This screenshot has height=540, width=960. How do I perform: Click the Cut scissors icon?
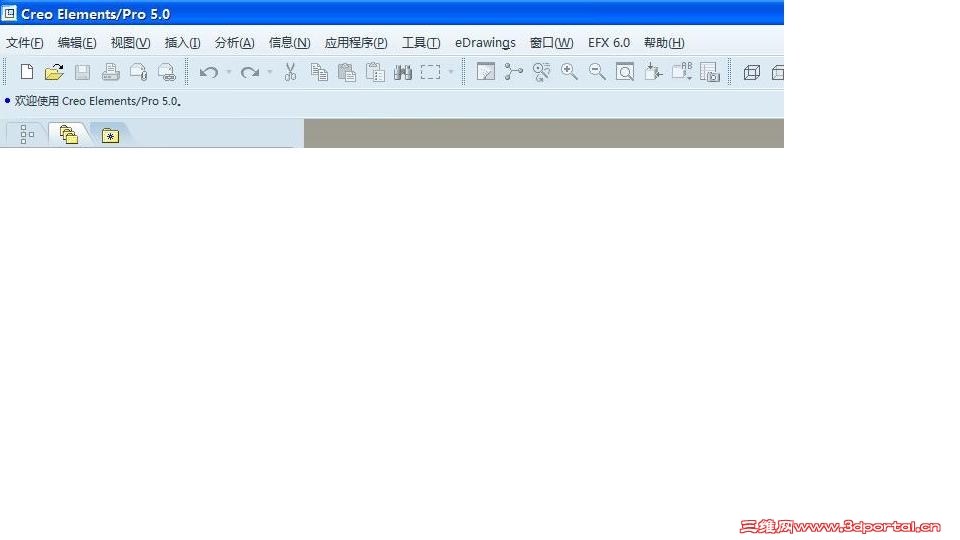(290, 72)
